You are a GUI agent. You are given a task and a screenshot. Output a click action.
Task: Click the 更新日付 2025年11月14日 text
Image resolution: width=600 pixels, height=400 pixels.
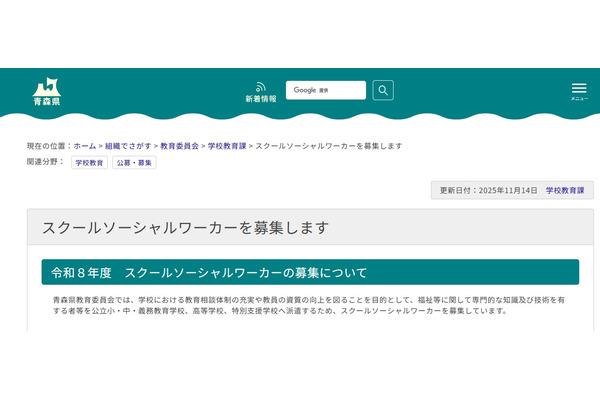point(489,189)
